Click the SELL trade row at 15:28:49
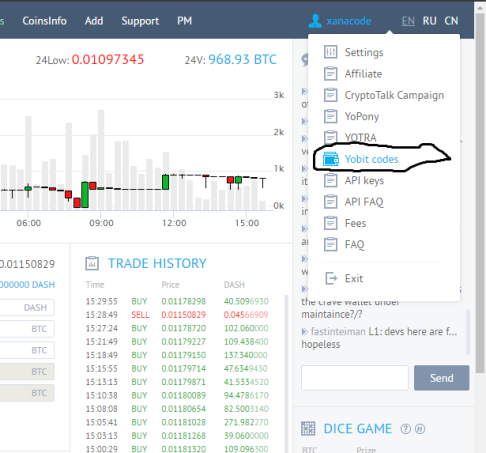The height and width of the screenshot is (453, 486). pos(177,315)
